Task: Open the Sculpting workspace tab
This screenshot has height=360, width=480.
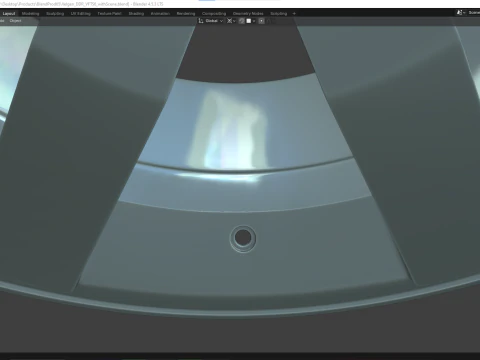Action: click(x=55, y=14)
